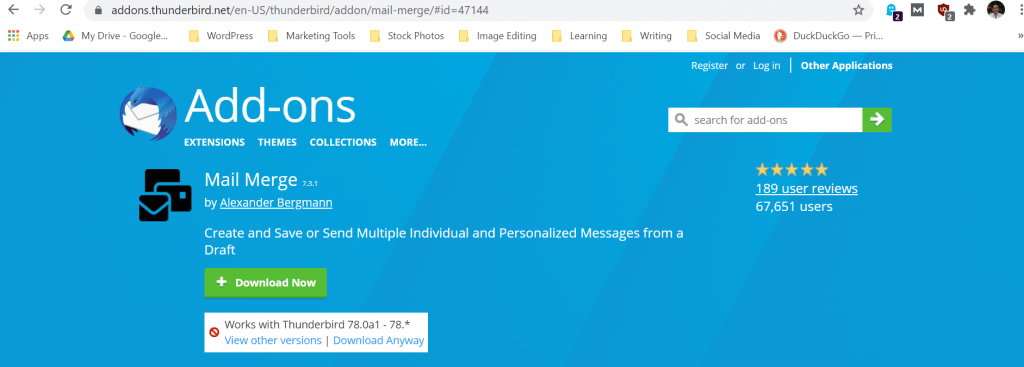Open My Drive - Google bookmark
Screen dimensions: 1024x367
point(115,36)
